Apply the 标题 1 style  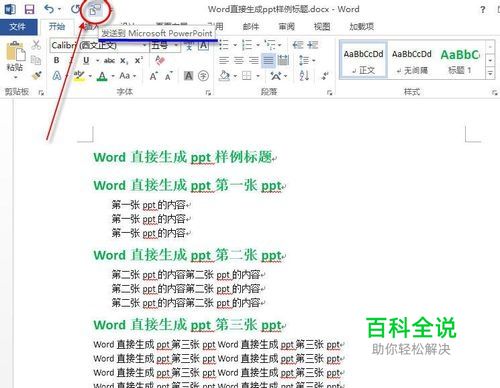click(x=460, y=60)
